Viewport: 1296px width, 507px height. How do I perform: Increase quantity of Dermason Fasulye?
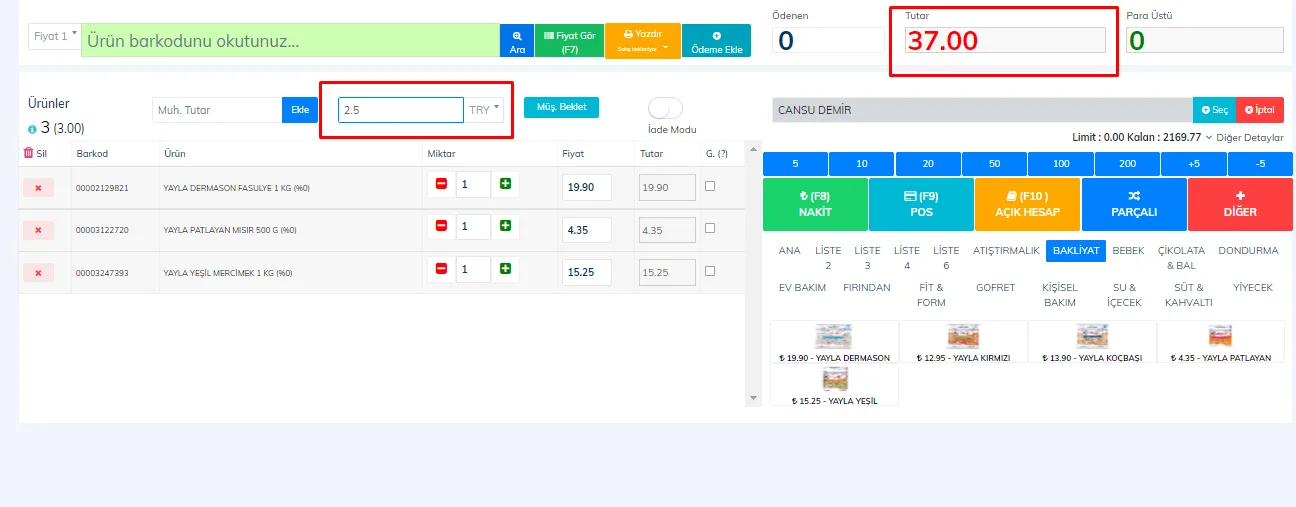[x=505, y=184]
